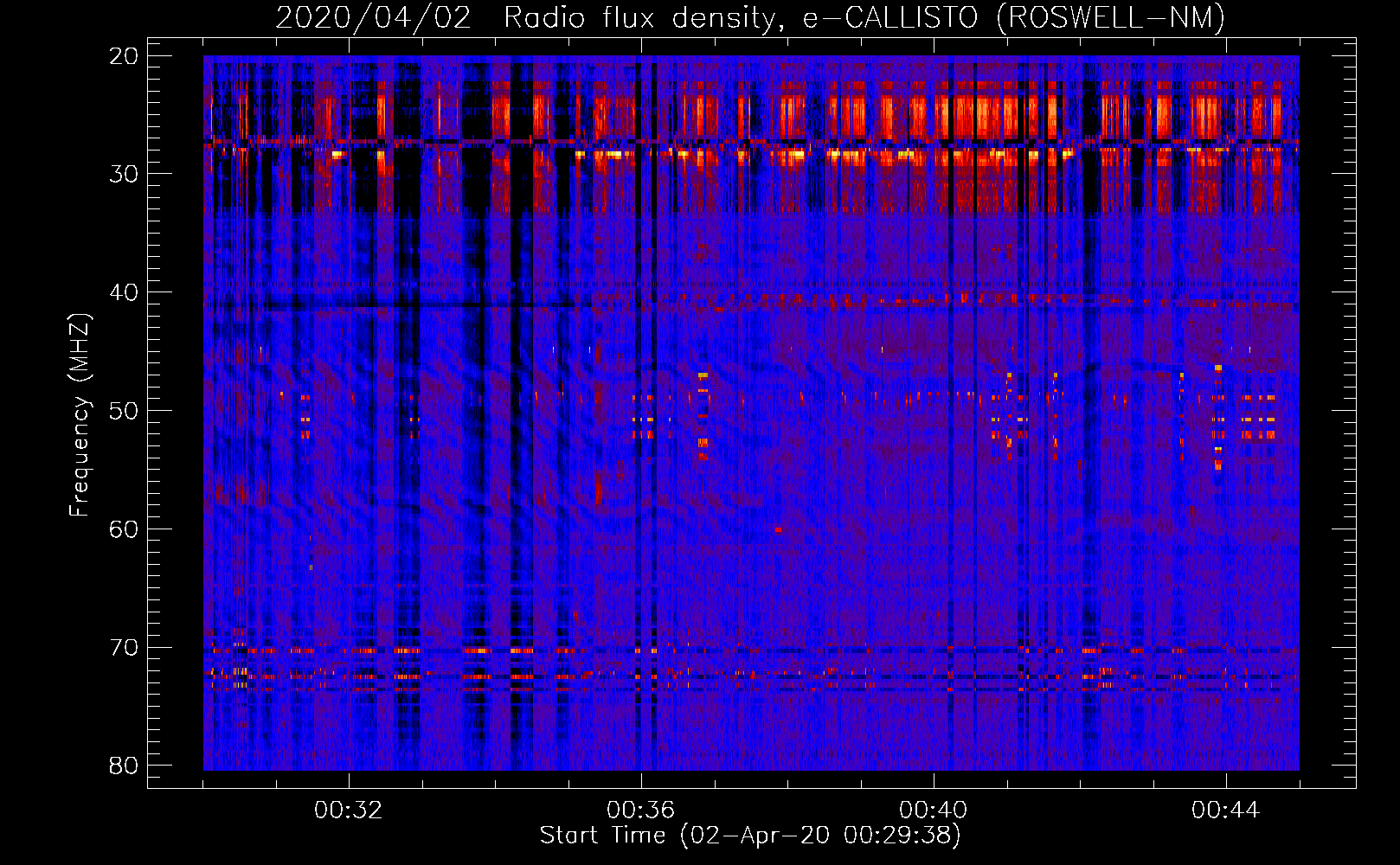Click the plot title "2020/04/02 Radio flux density, e-CALLISTO (ROSWELL-NM)"
The image size is (1400, 865).
click(750, 17)
